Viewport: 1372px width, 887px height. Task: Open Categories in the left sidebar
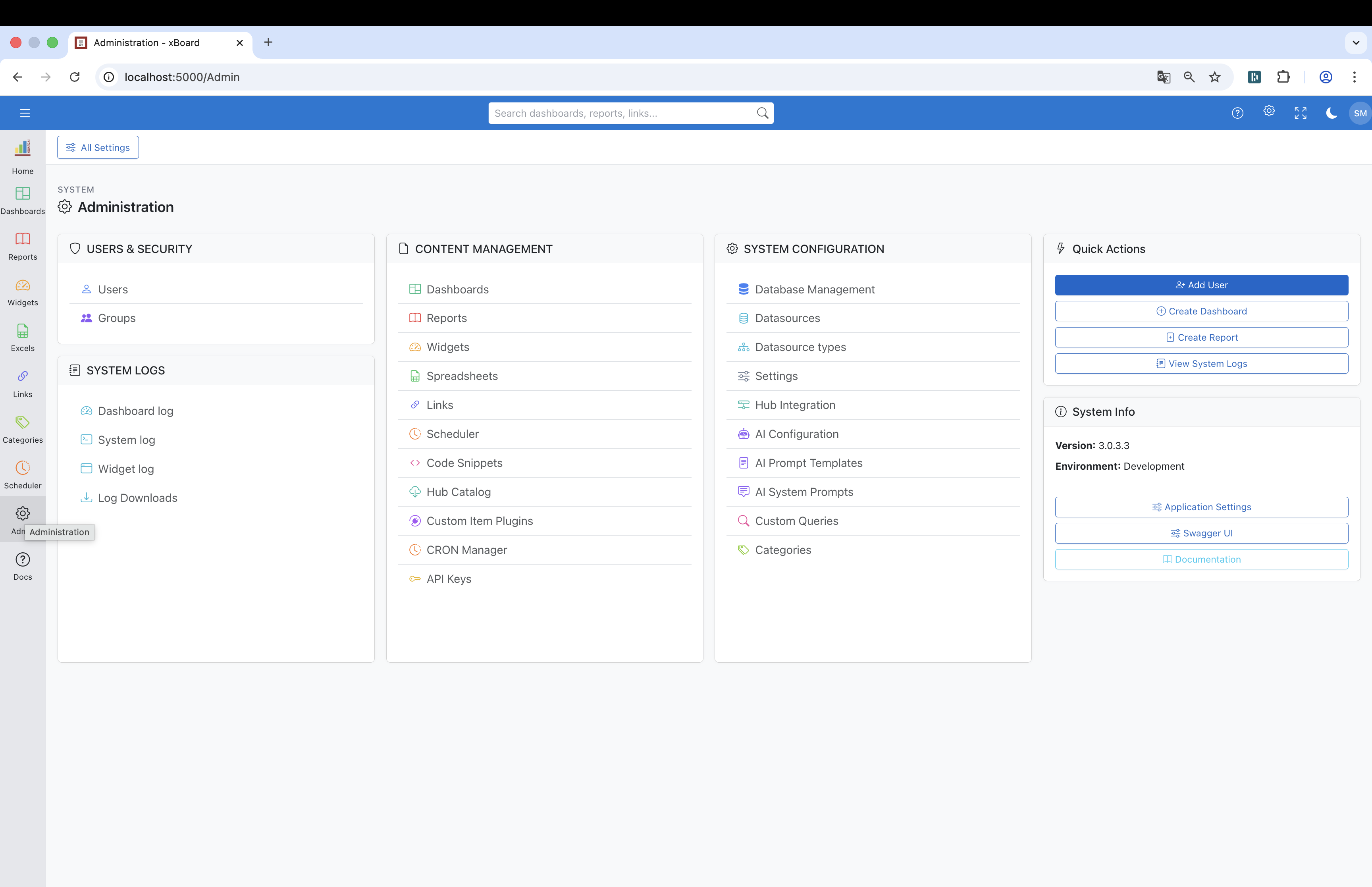(x=23, y=429)
